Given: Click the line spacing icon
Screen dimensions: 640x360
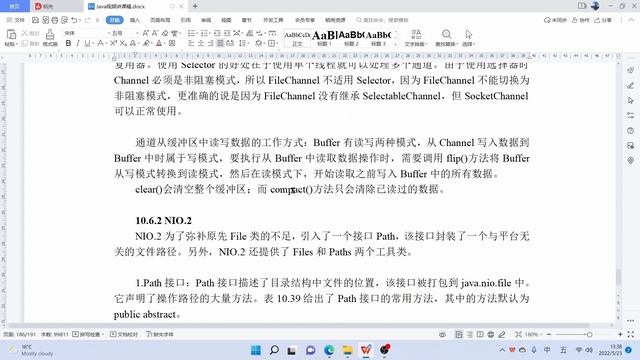Looking at the screenshot, I should 242,43.
